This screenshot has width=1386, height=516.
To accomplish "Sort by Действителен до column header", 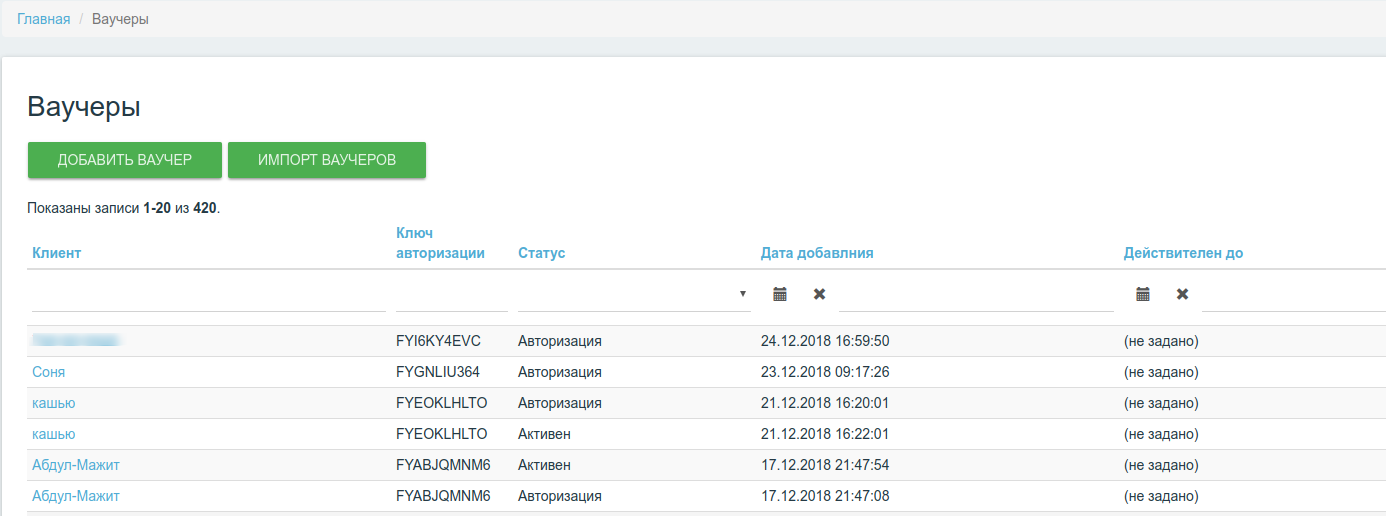I will coord(1183,253).
